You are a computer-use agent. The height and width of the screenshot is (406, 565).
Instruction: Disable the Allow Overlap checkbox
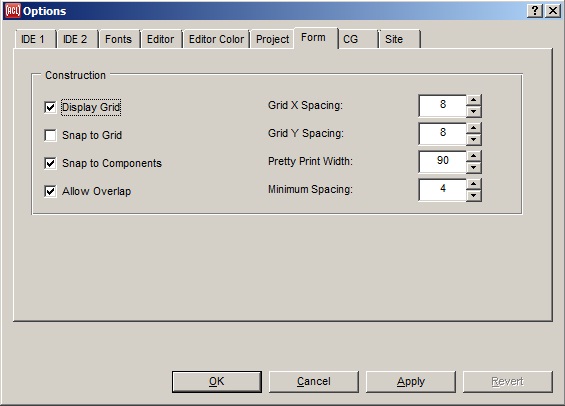[x=50, y=191]
